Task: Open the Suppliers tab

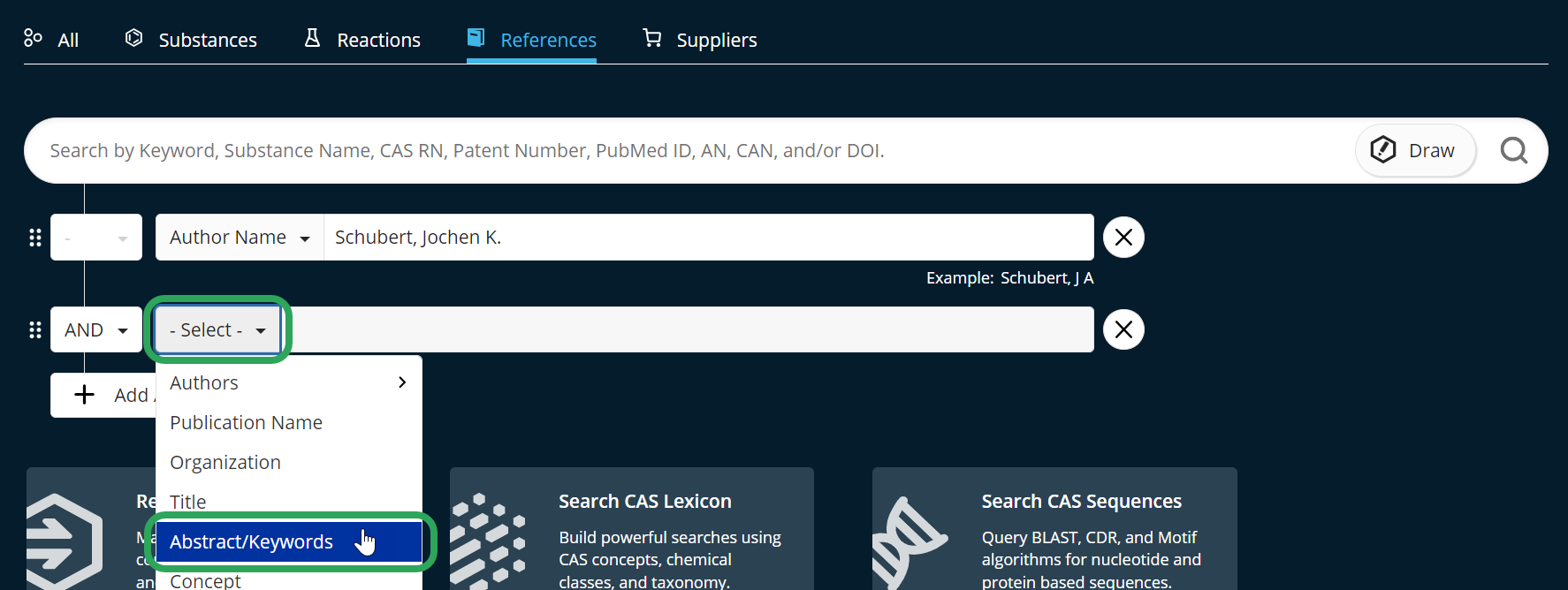Action: (700, 40)
